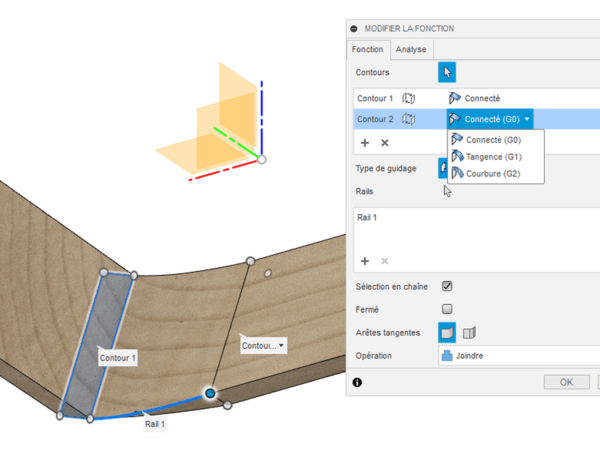The image size is (600, 450).
Task: Add a contour with the plus icon
Action: 365,143
